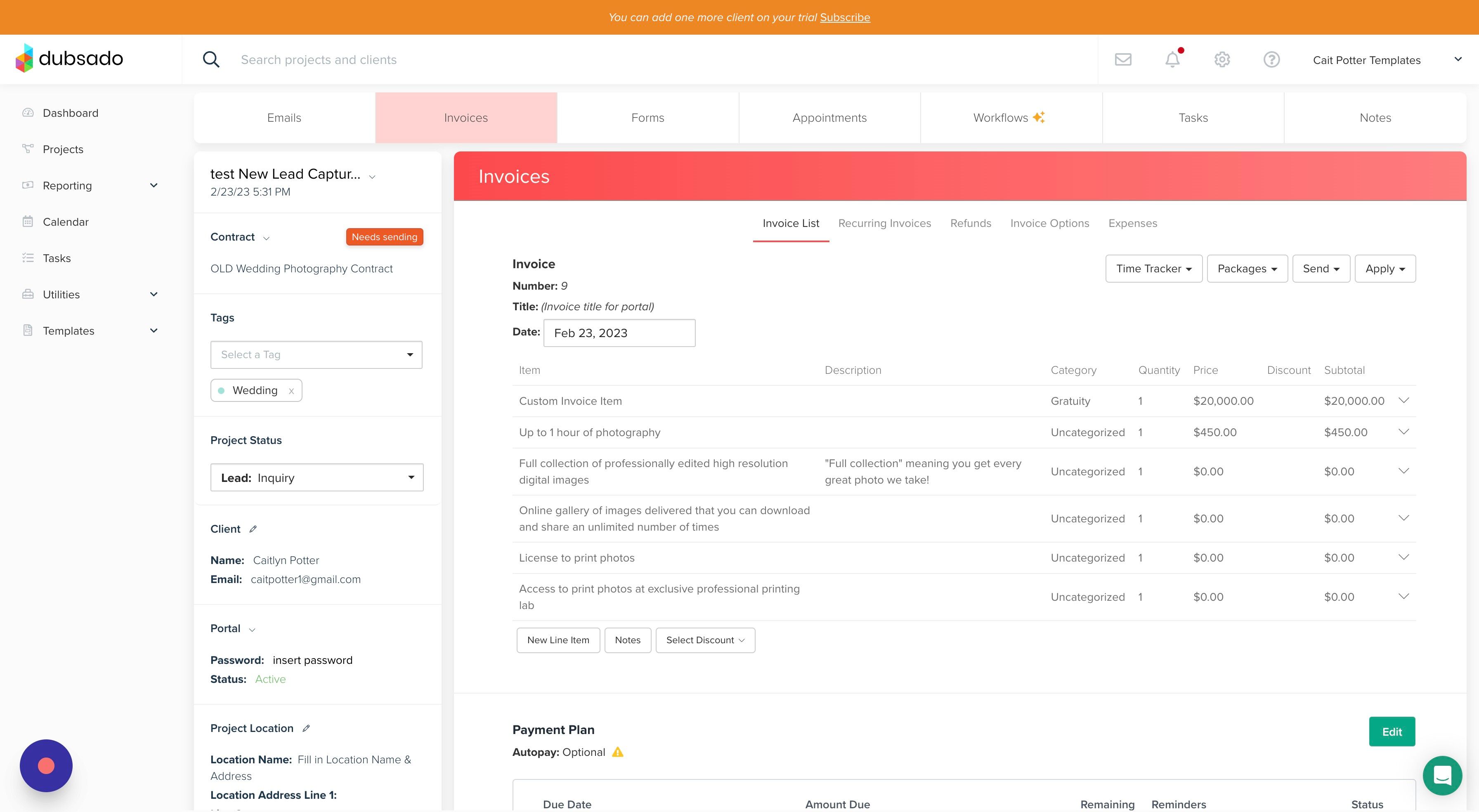Switch to the Recurring Invoices tab
Screen dimensions: 1479x812
[x=884, y=223]
